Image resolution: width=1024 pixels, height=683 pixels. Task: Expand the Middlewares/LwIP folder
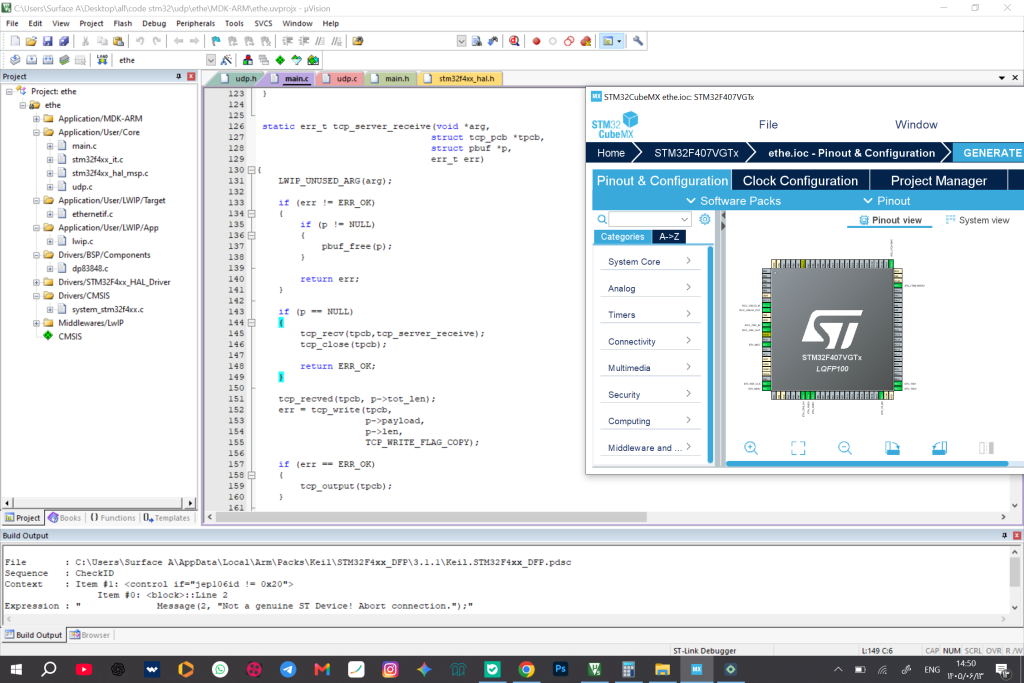click(37, 323)
